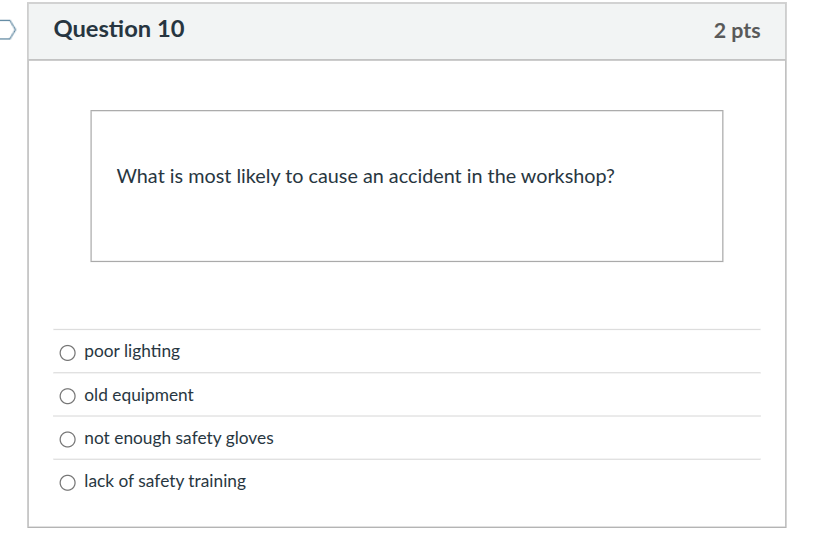Click the "2 pts" points label
The image size is (818, 537).
[737, 31]
